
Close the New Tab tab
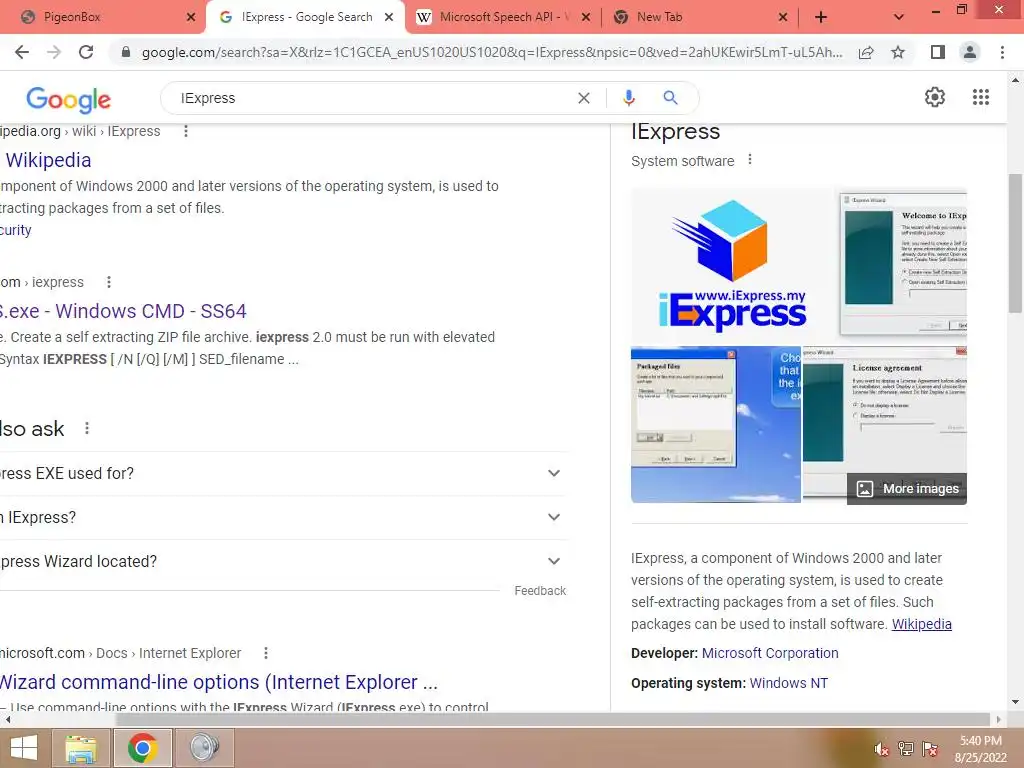coord(783,17)
